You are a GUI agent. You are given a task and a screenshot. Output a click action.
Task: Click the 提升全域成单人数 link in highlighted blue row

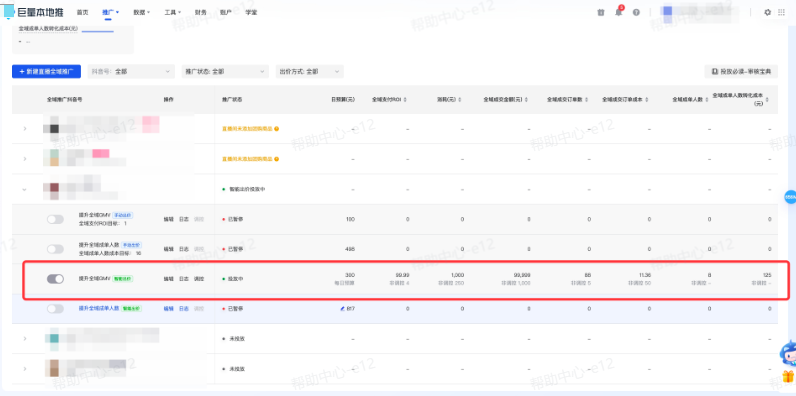98,308
